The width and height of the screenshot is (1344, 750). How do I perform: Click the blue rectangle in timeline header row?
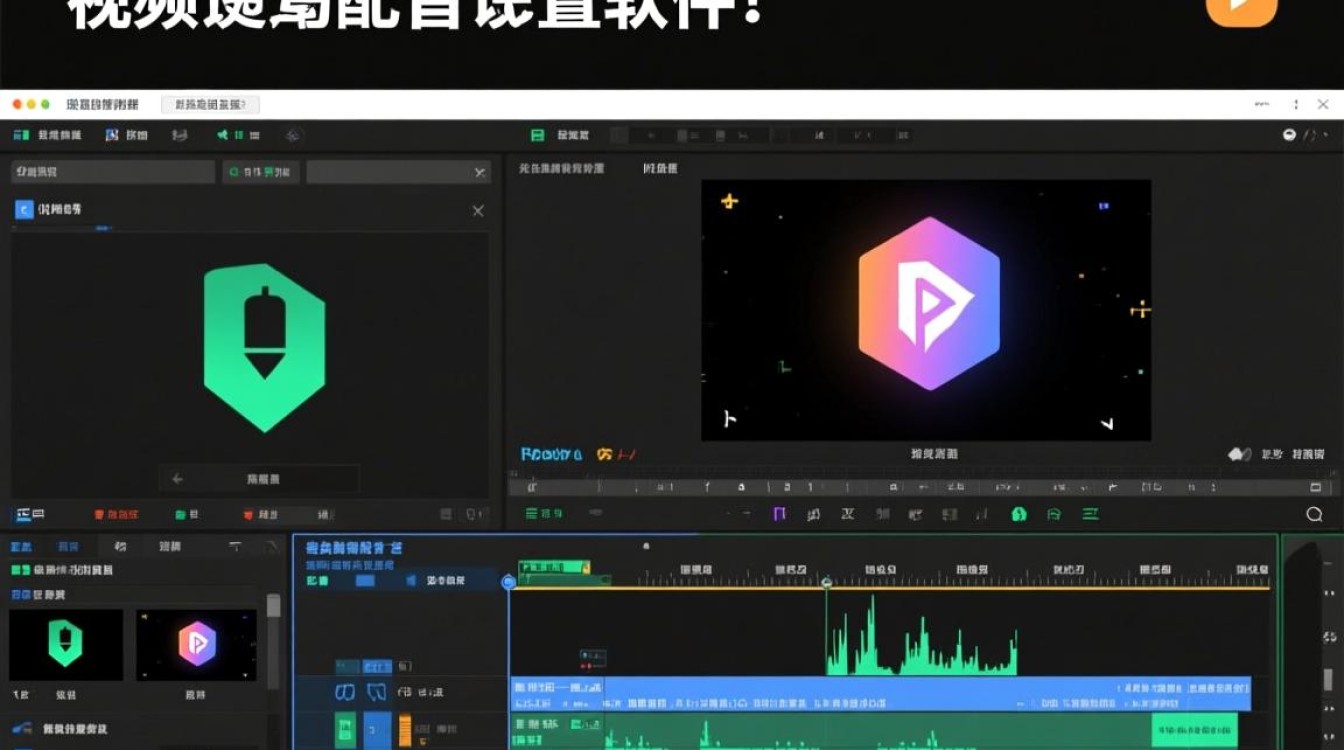pos(365,580)
